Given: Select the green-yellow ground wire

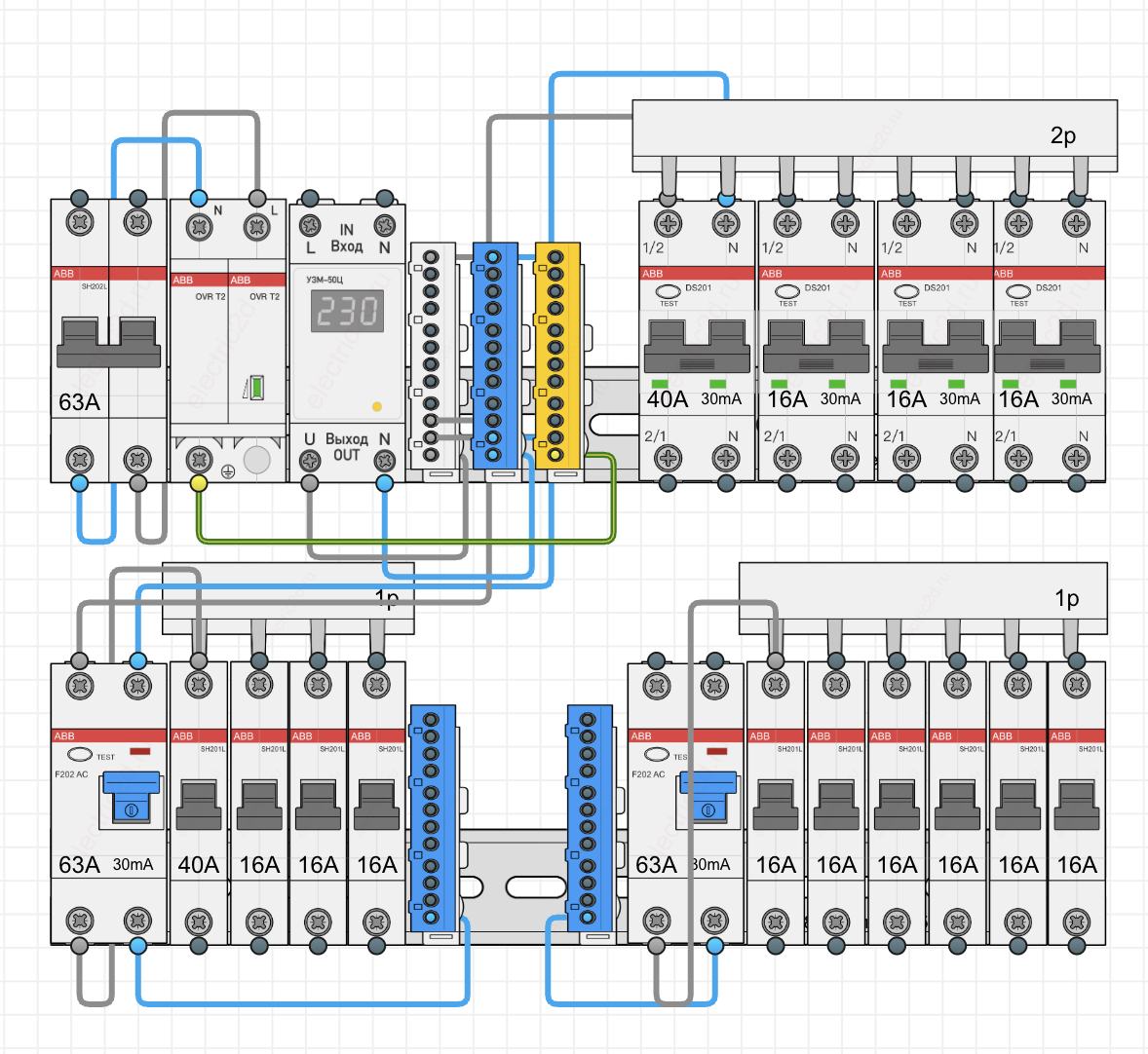Looking at the screenshot, I should [x=404, y=541].
